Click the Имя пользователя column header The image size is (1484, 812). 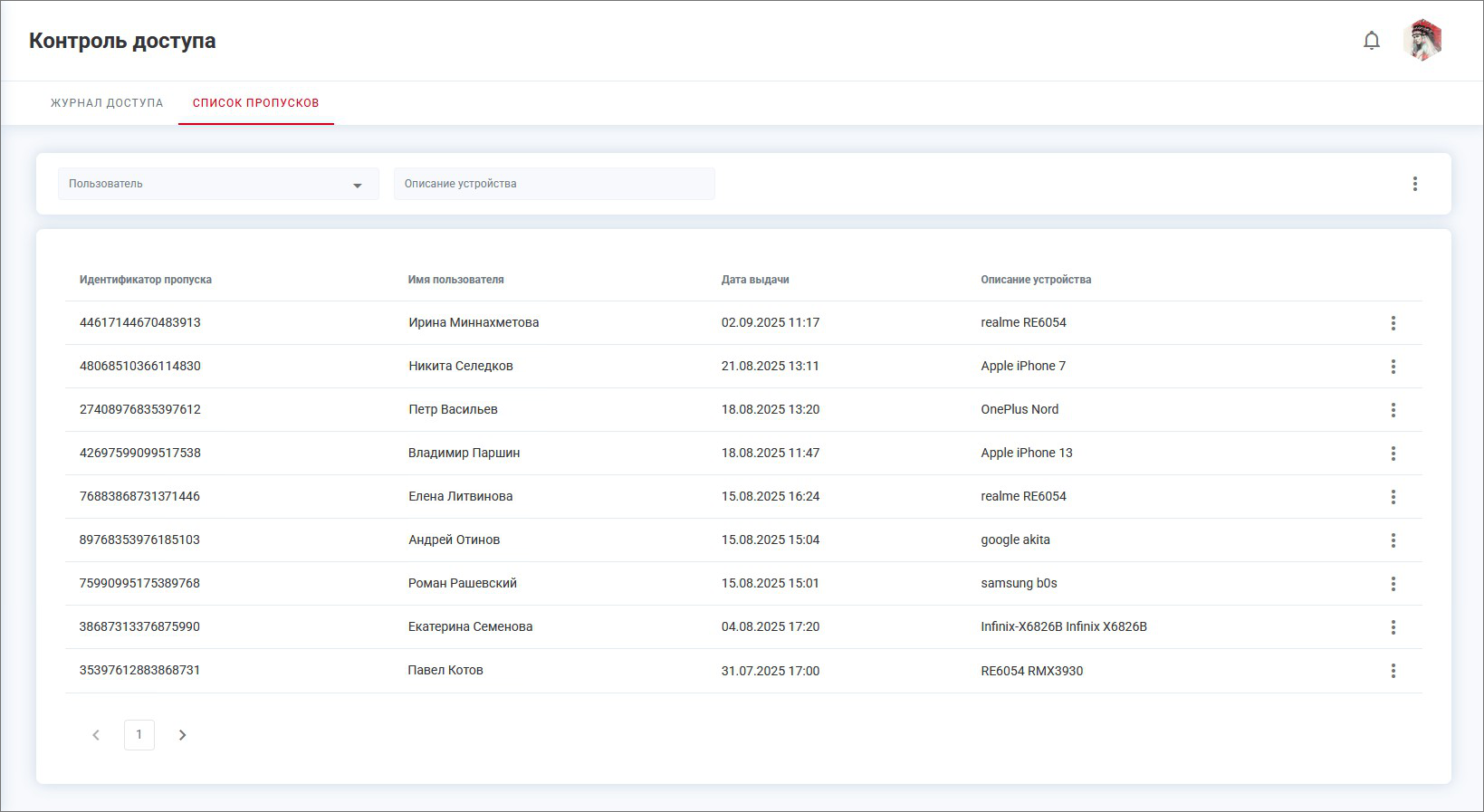(x=455, y=280)
